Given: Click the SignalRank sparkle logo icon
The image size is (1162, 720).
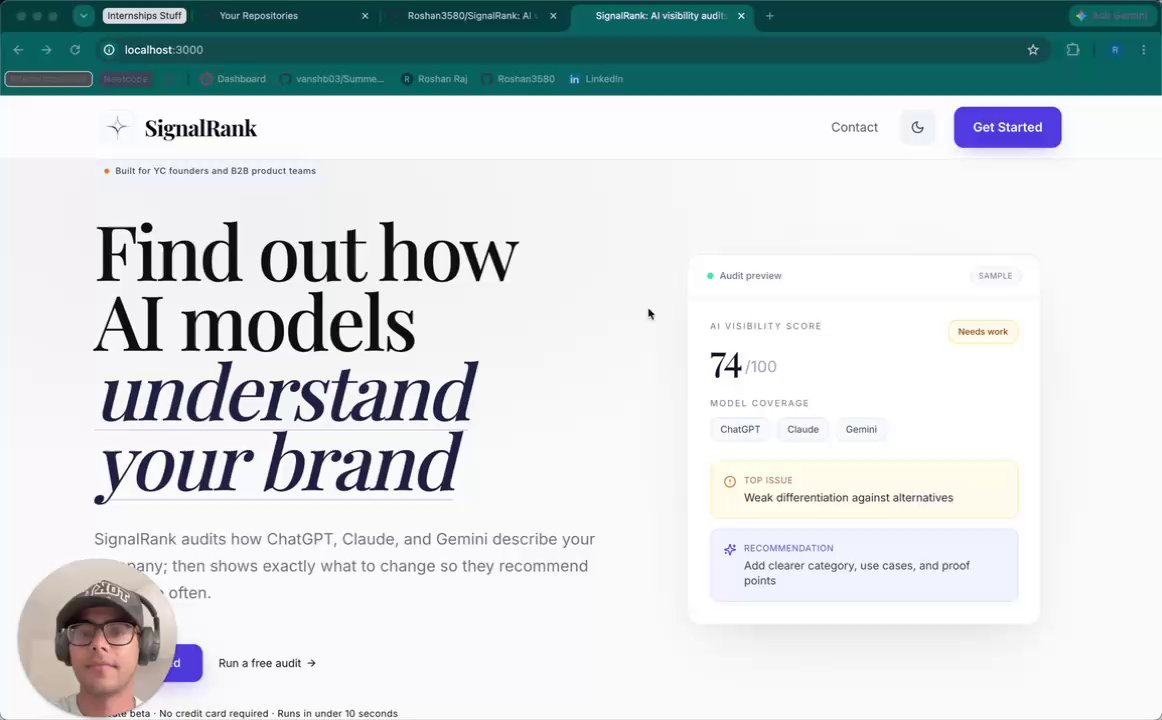Looking at the screenshot, I should [117, 127].
